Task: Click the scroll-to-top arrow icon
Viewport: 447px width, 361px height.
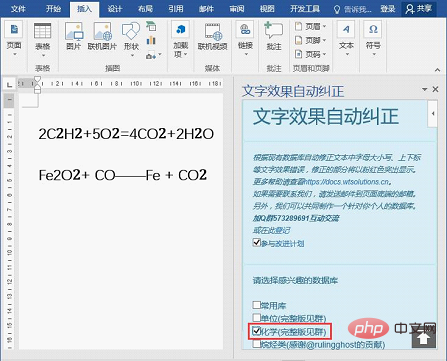Action: click(424, 339)
